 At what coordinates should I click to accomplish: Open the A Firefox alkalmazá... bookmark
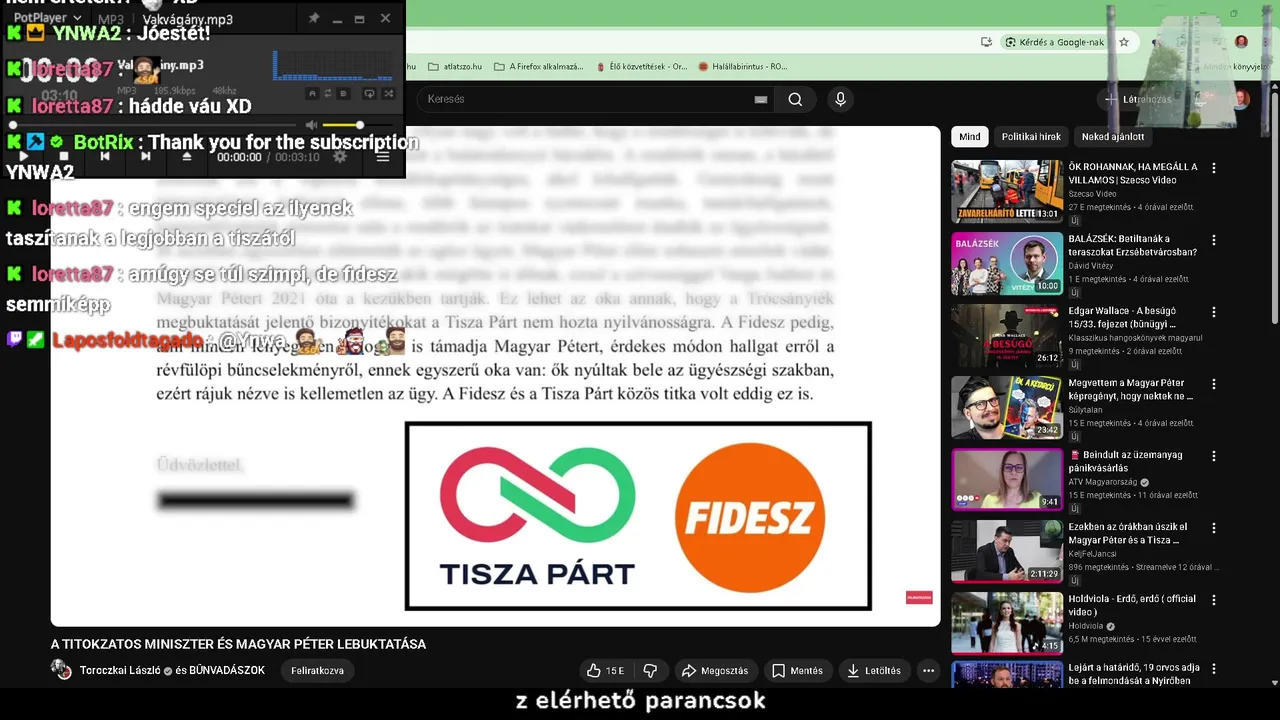coord(539,67)
